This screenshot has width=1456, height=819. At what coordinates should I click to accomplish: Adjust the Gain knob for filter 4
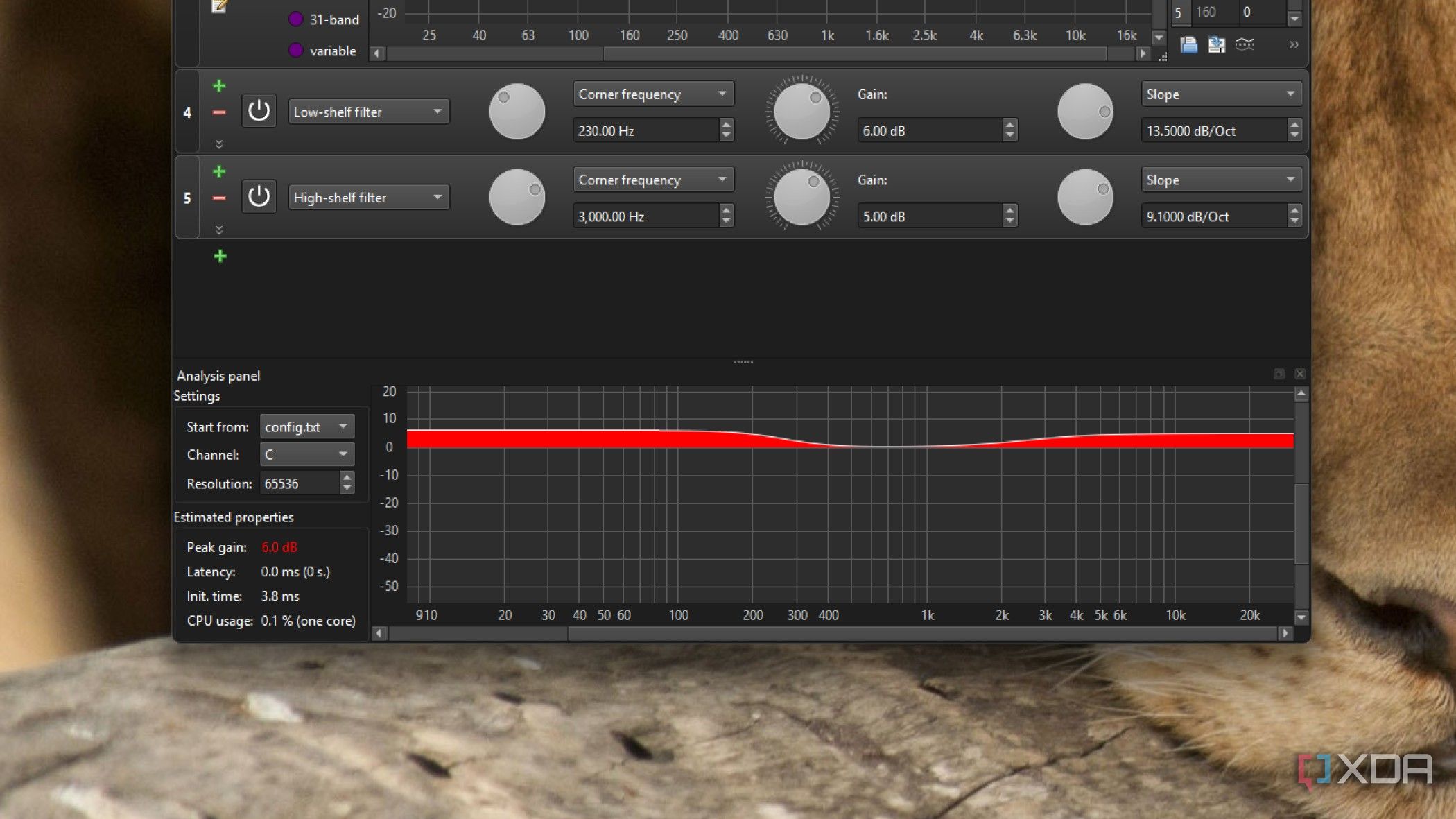coord(801,112)
